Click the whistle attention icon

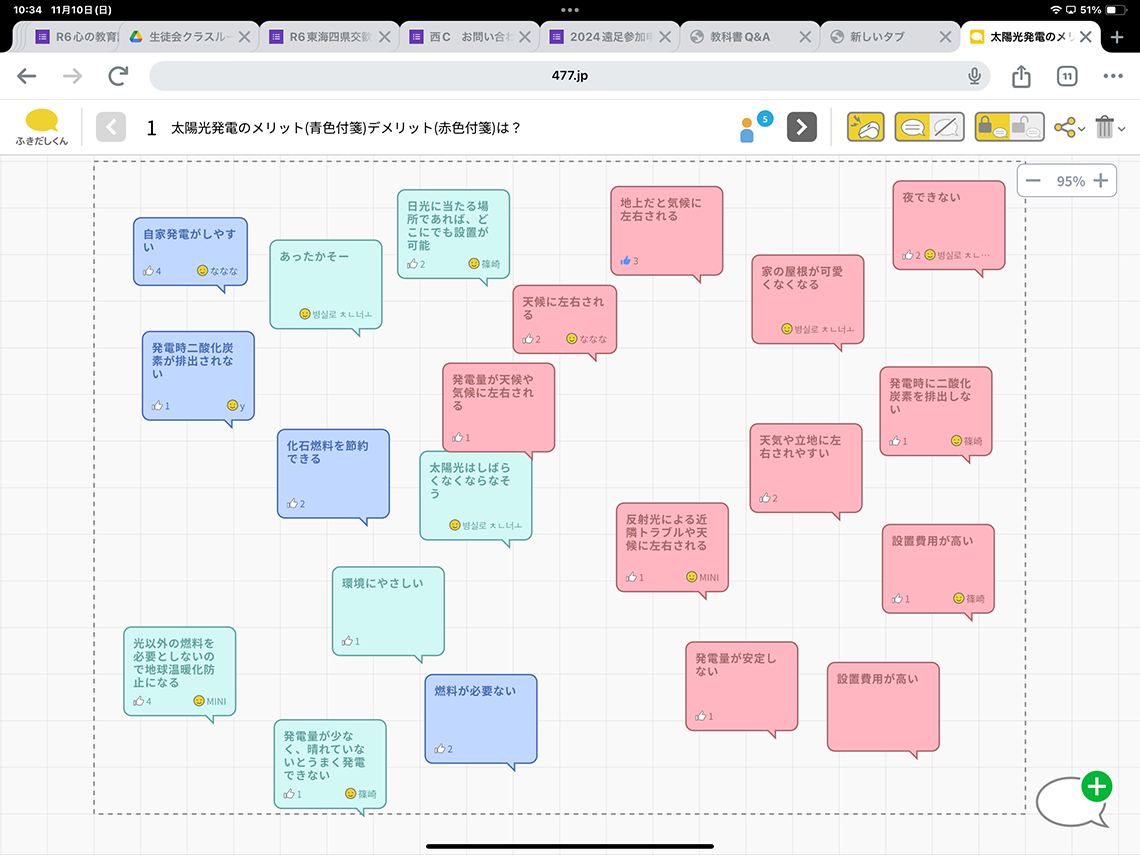click(865, 127)
